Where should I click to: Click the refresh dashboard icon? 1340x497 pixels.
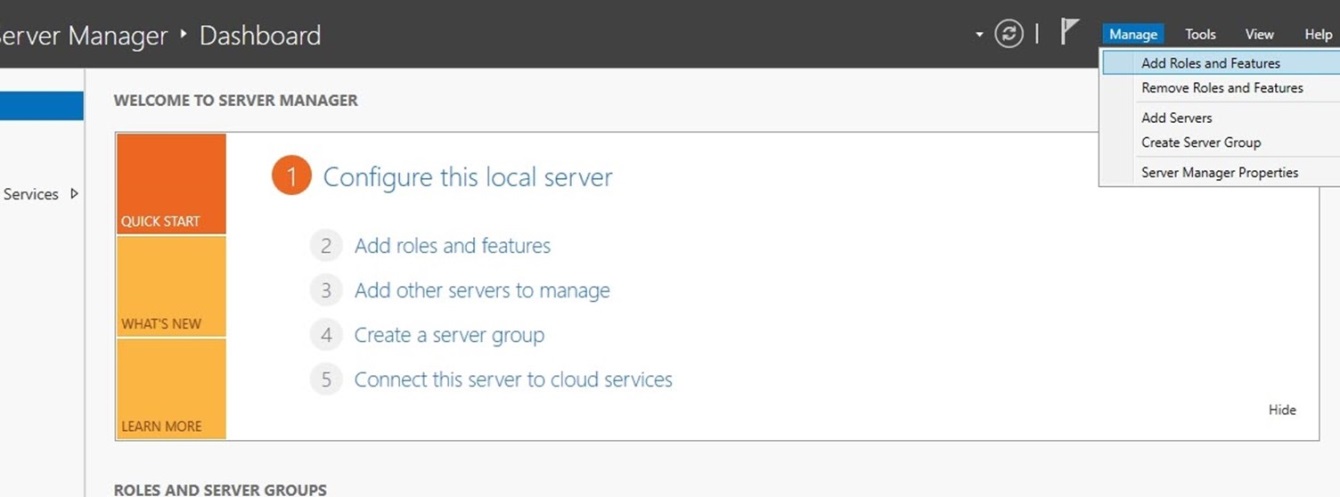pyautogui.click(x=1009, y=34)
